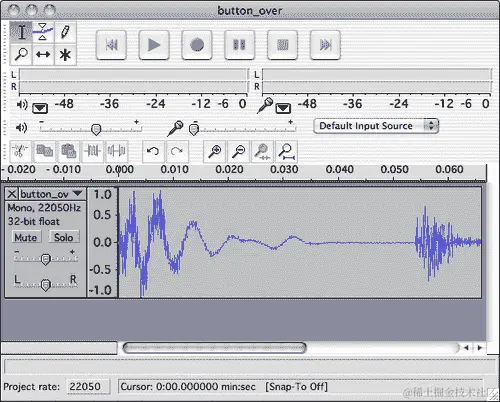Image resolution: width=500 pixels, height=402 pixels.
Task: Click the Project rate field 22050
Action: (88, 387)
